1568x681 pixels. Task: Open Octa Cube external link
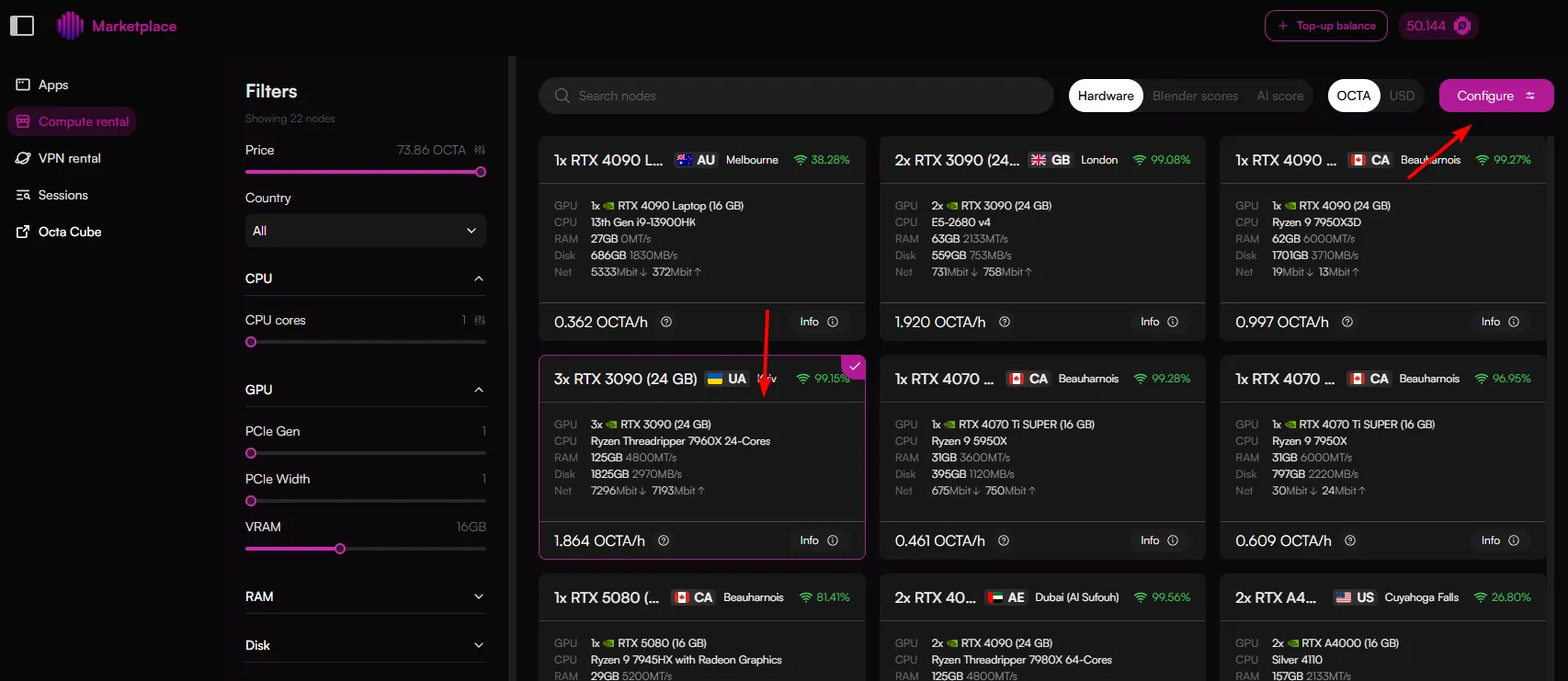tap(58, 232)
